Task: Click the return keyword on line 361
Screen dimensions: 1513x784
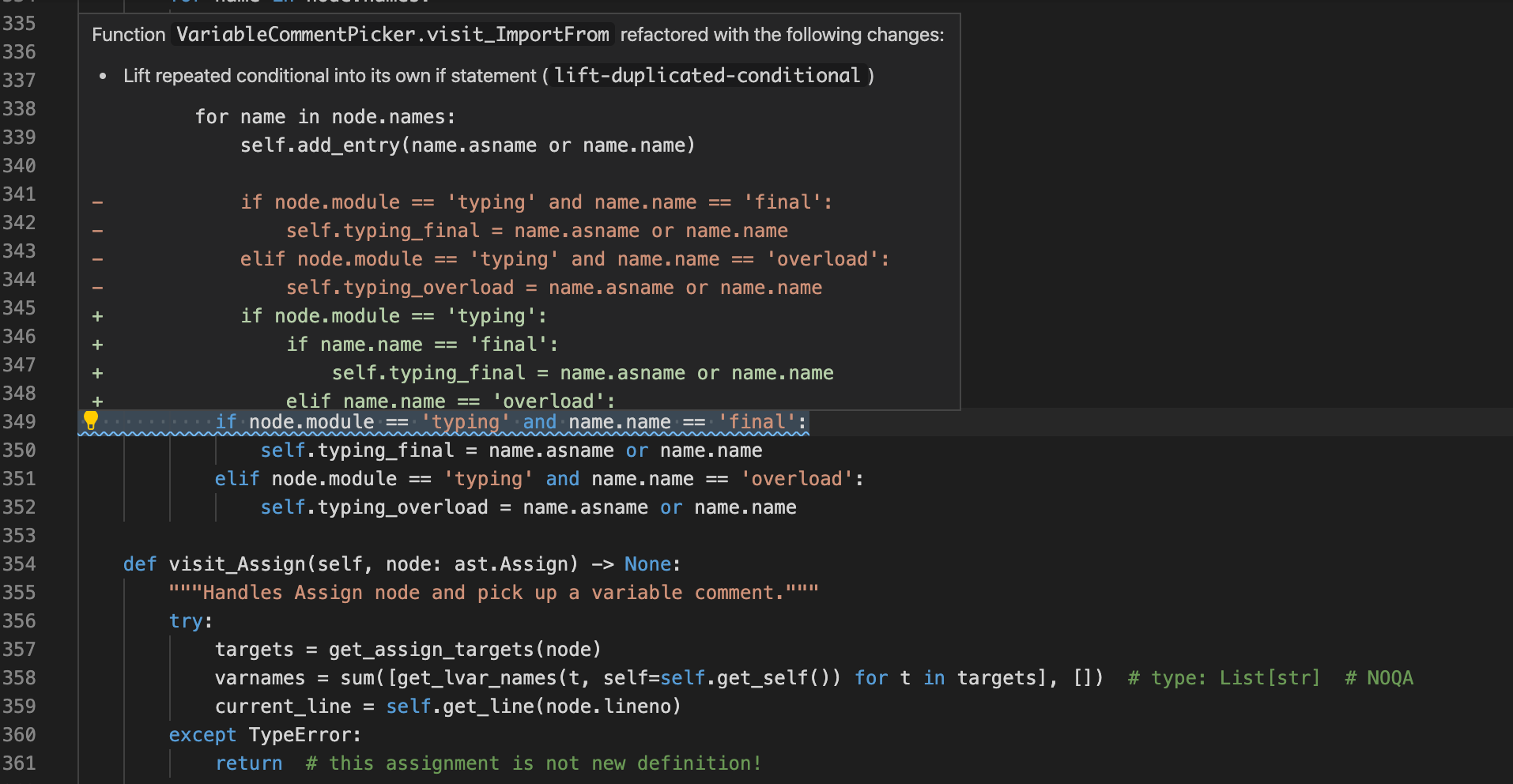Action: [248, 763]
